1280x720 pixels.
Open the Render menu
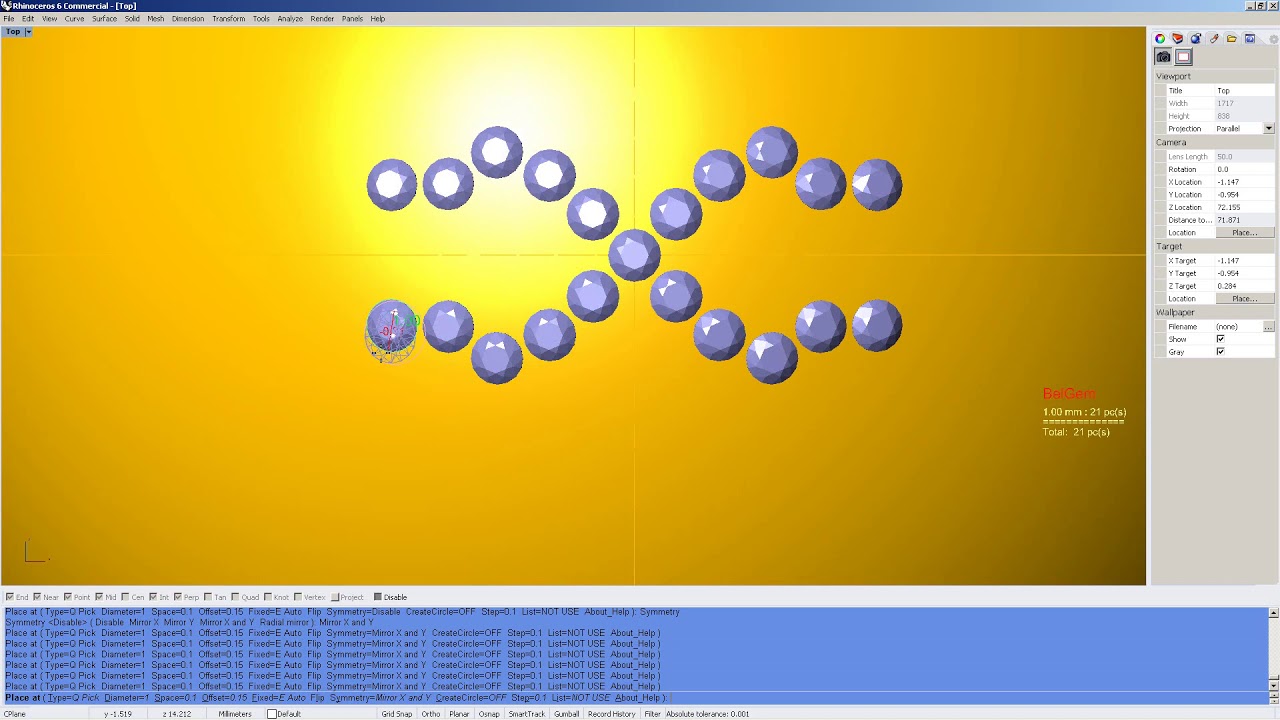(322, 19)
